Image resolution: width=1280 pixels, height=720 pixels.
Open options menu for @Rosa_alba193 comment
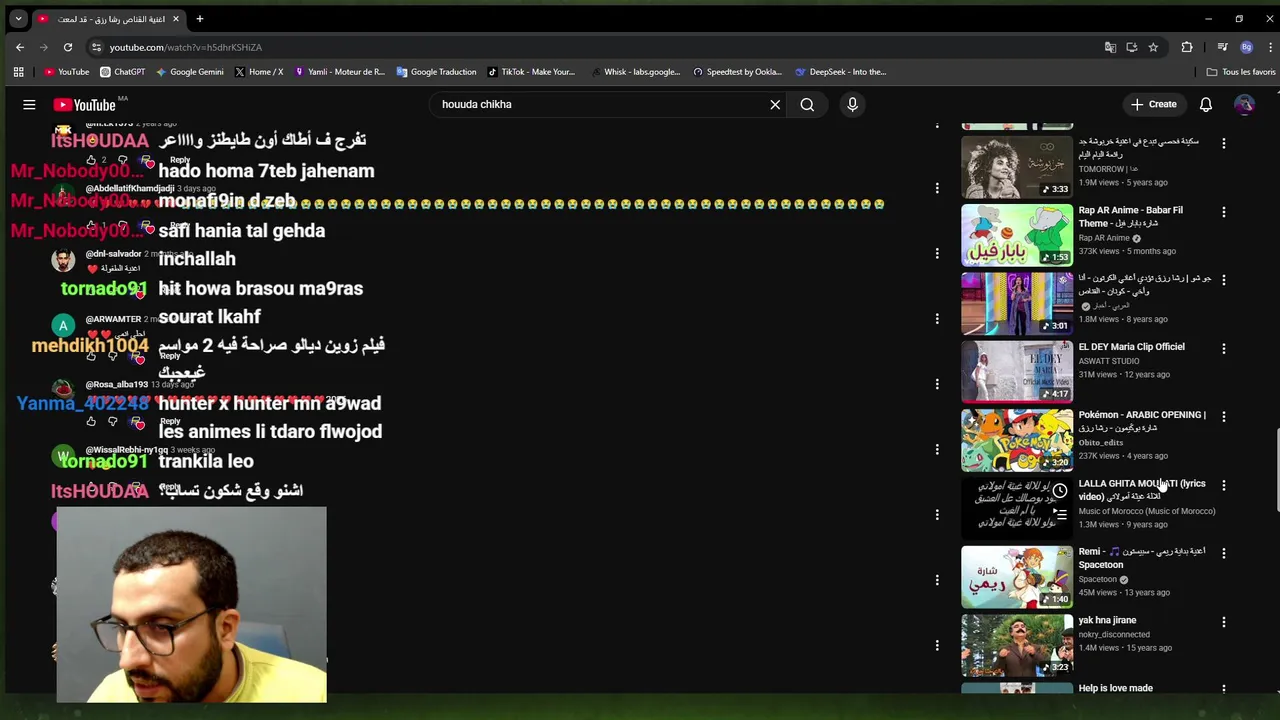pyautogui.click(x=937, y=384)
